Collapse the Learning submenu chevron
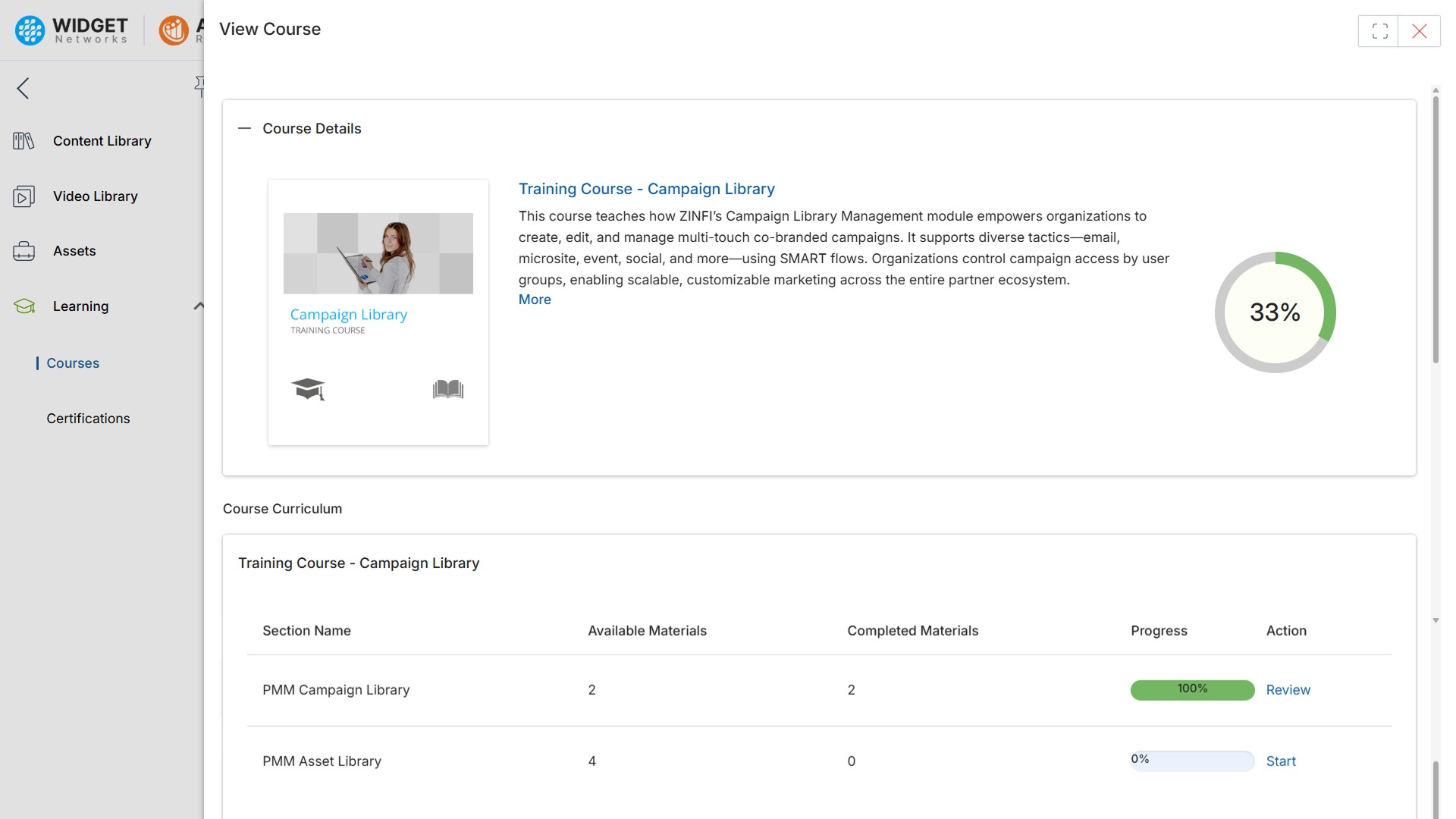1456x819 pixels. tap(199, 306)
